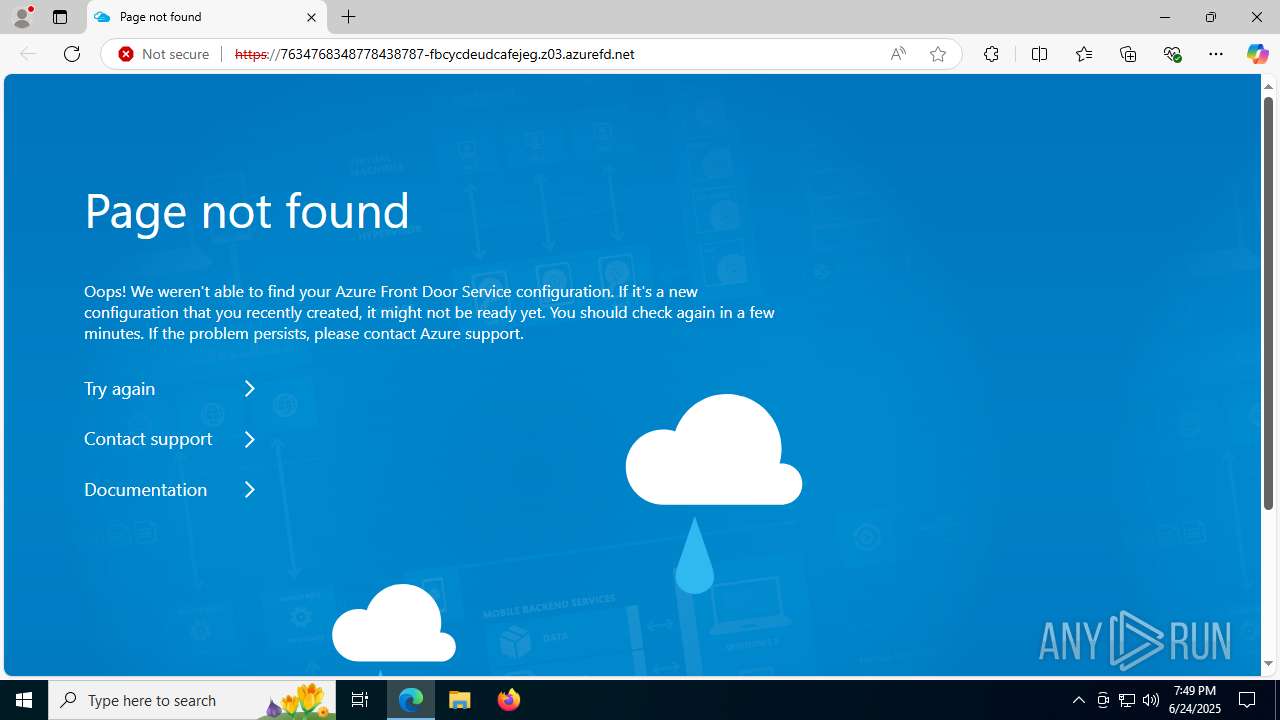
Task: Click the page scrollbar down arrow
Action: 1268,664
